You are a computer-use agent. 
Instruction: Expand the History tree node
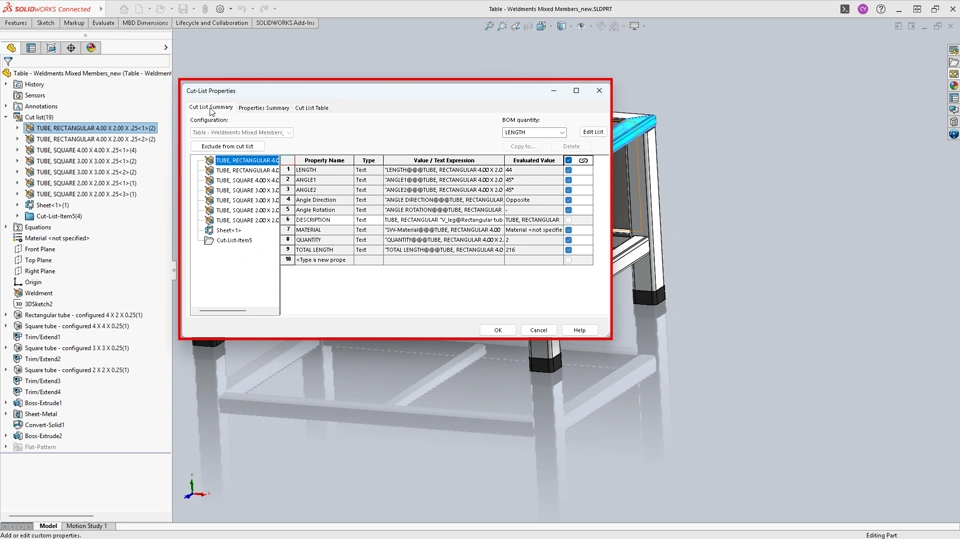tap(6, 85)
